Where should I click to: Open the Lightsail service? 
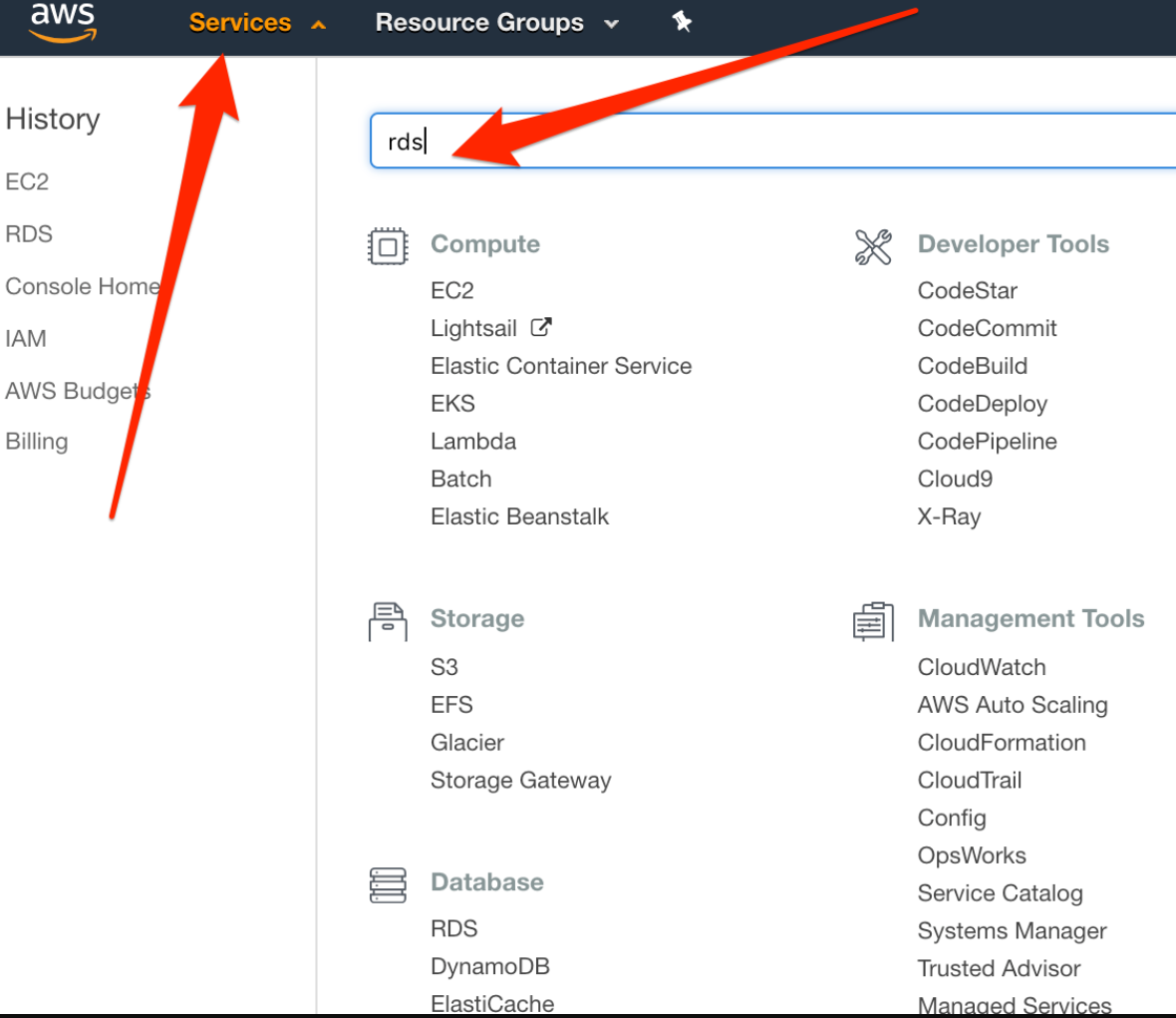tap(474, 329)
